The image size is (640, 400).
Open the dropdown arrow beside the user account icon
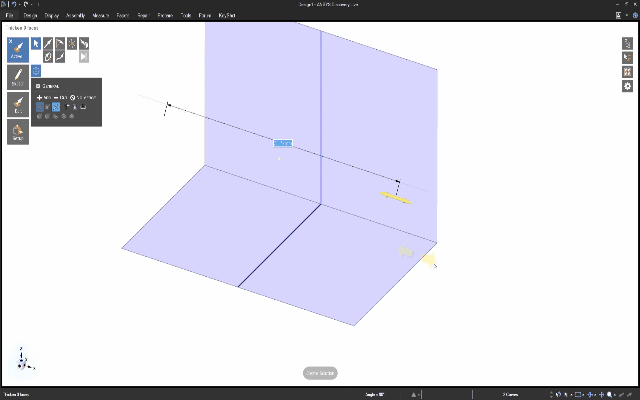pyautogui.click(x=627, y=15)
